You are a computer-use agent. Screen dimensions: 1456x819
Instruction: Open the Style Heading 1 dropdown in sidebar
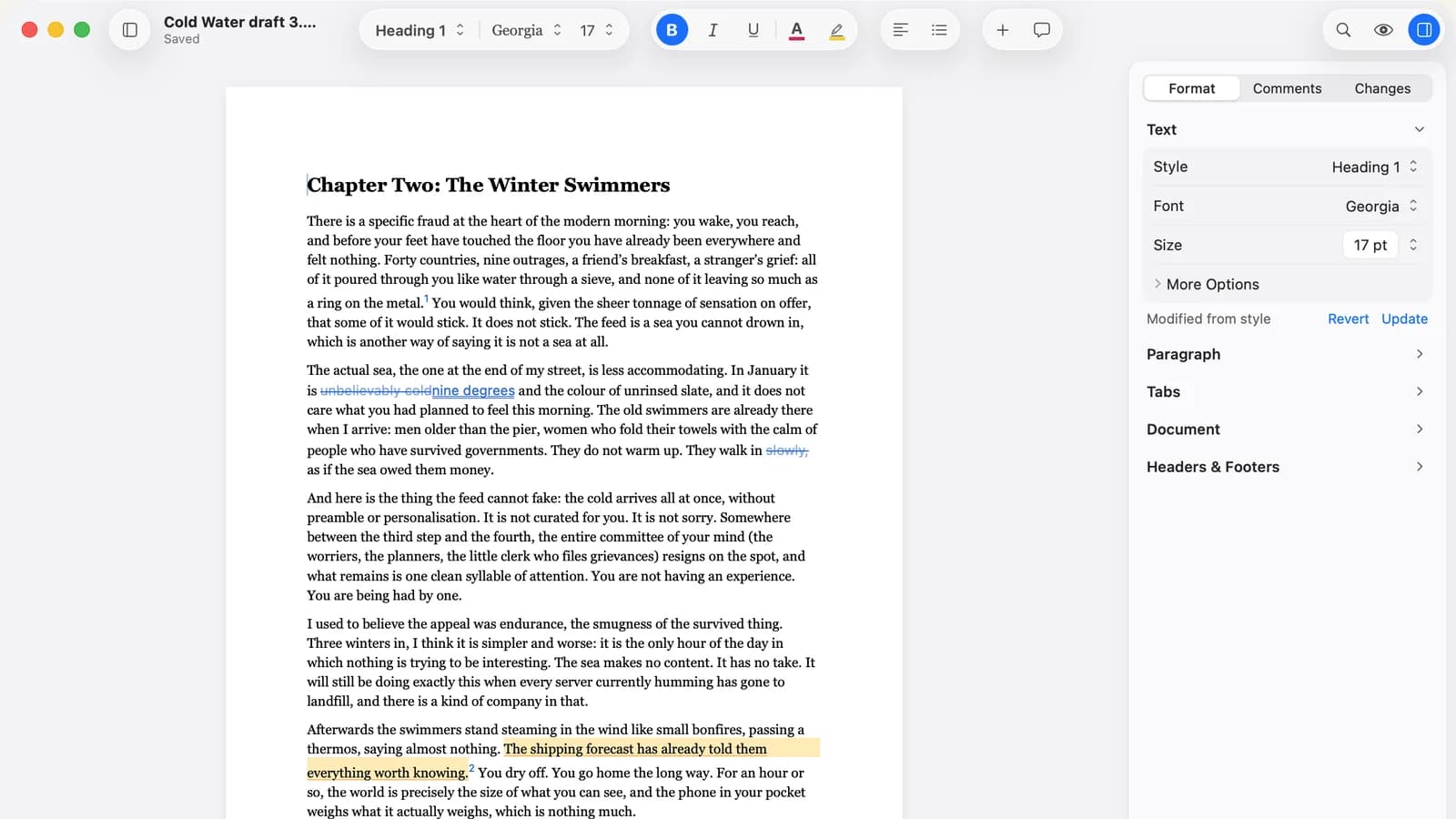pyautogui.click(x=1374, y=167)
